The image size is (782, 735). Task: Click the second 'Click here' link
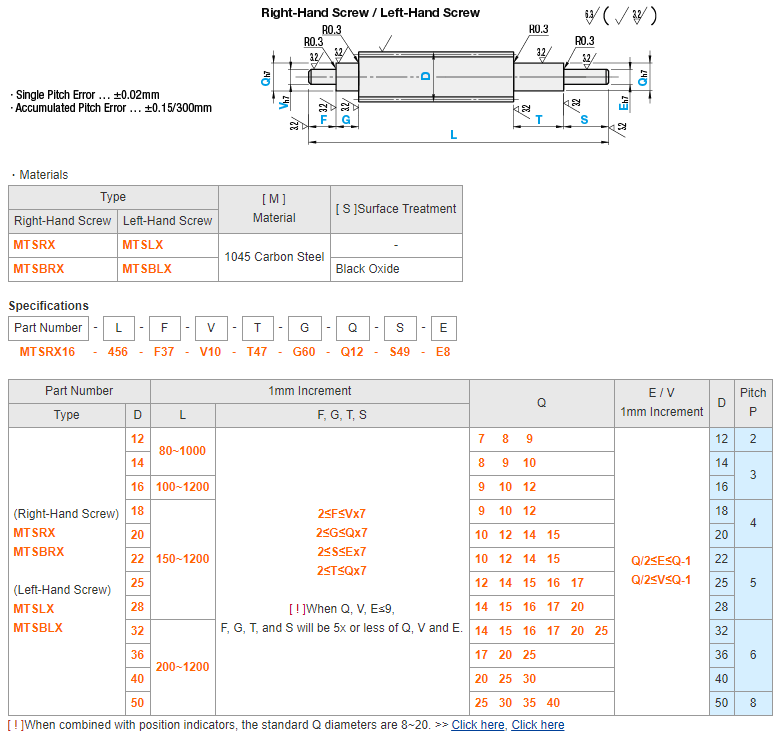click(537, 725)
